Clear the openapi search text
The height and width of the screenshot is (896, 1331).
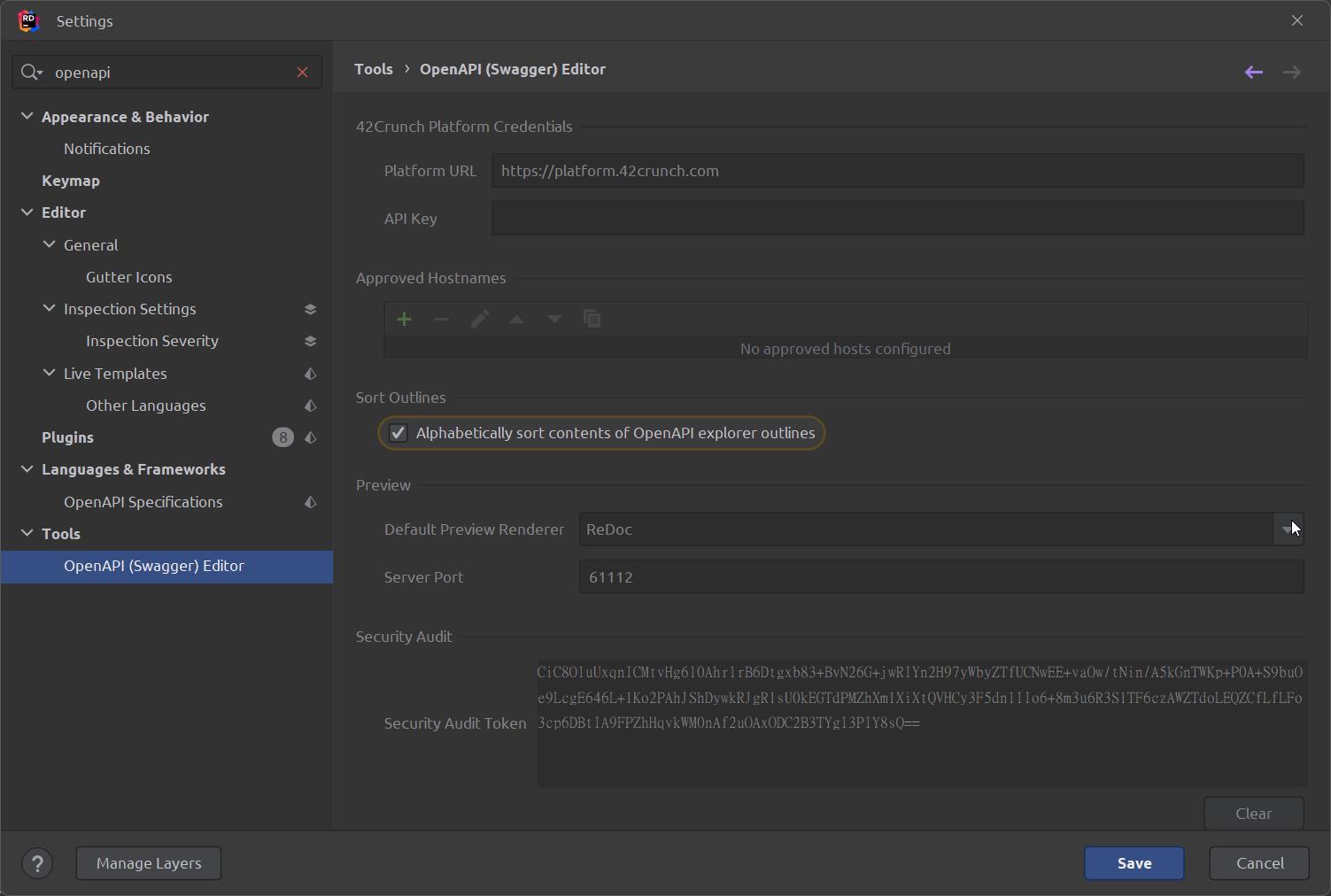coord(302,73)
